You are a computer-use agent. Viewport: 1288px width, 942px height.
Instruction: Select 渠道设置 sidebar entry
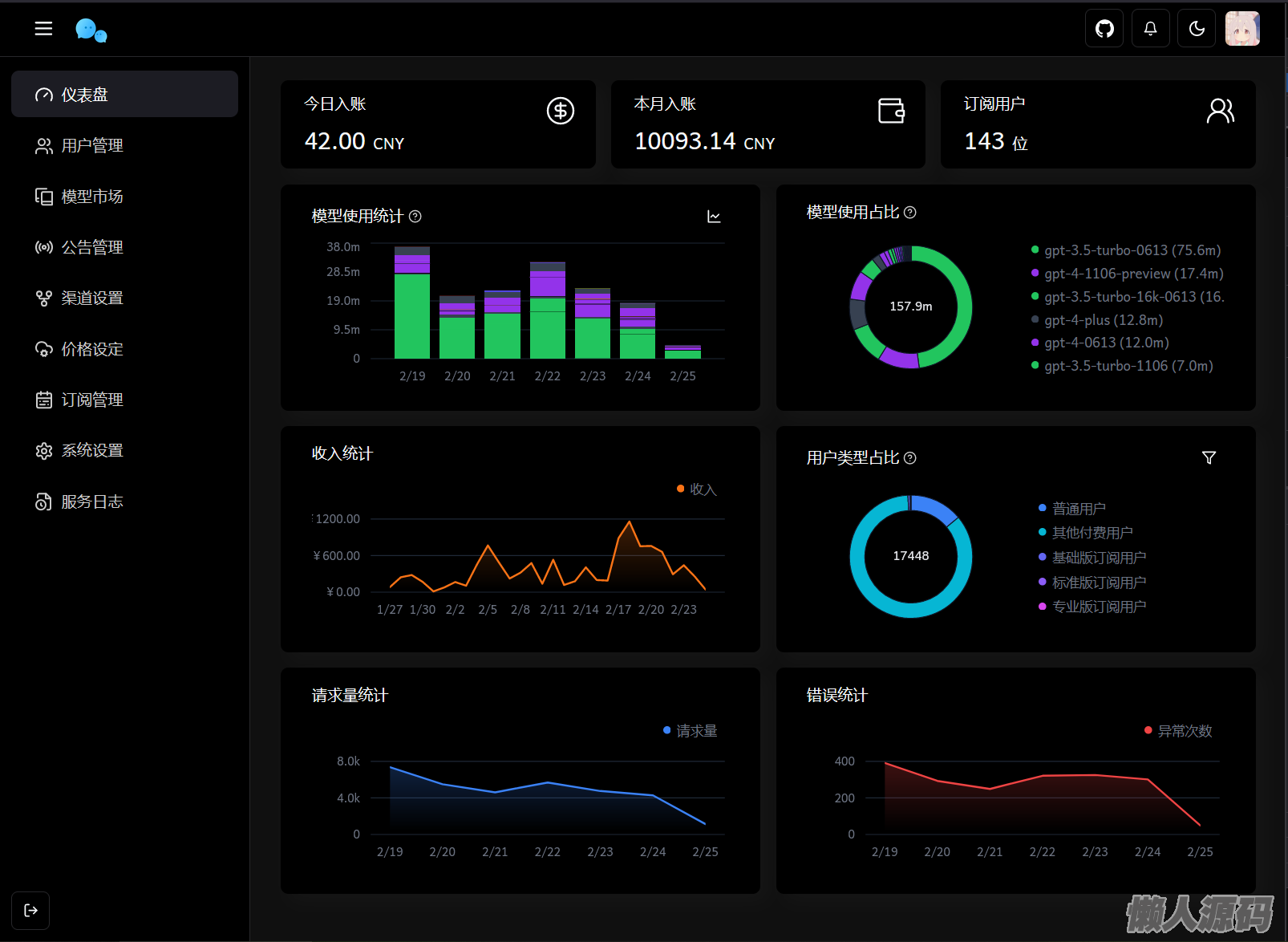tap(124, 298)
